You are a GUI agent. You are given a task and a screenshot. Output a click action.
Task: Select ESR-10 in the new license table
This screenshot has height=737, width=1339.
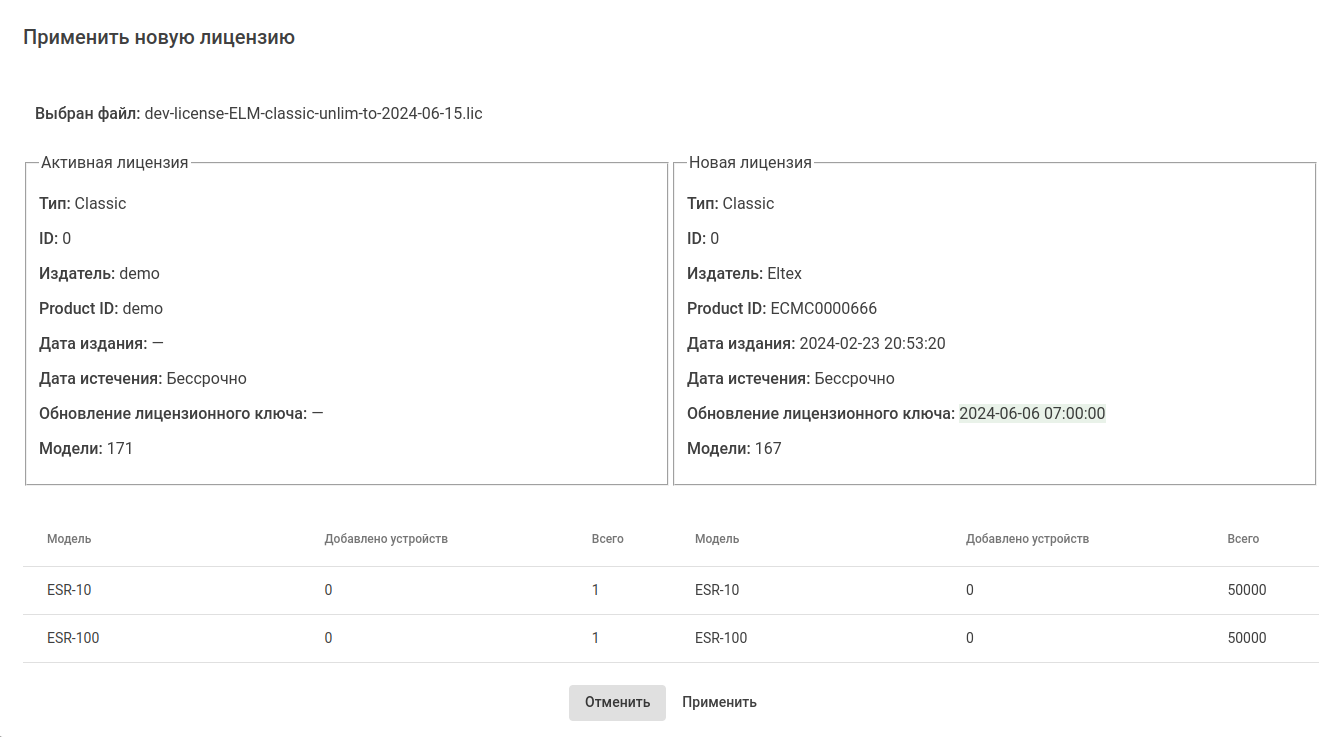[717, 590]
